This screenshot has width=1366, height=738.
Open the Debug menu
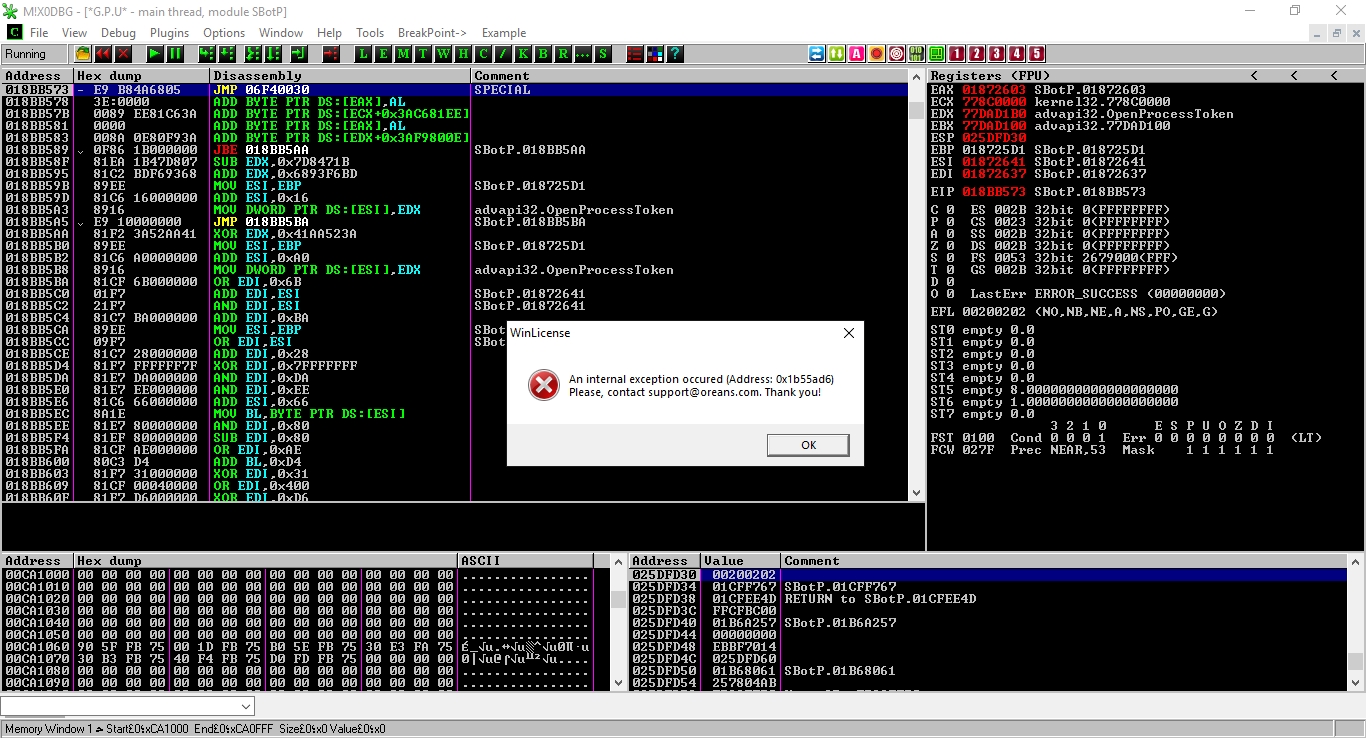pyautogui.click(x=118, y=33)
